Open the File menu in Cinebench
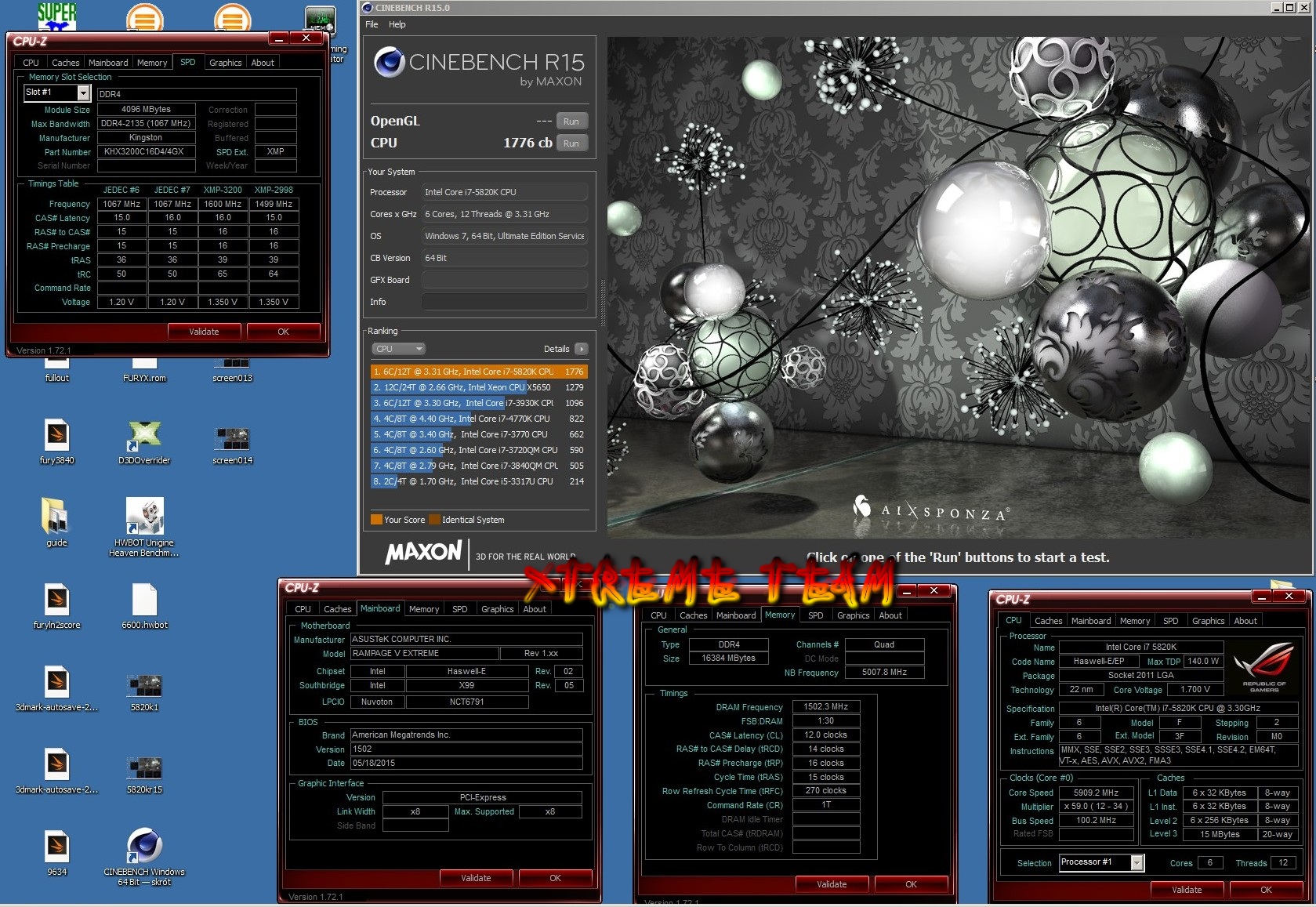Screen dimensions: 1316x907 tap(372, 24)
